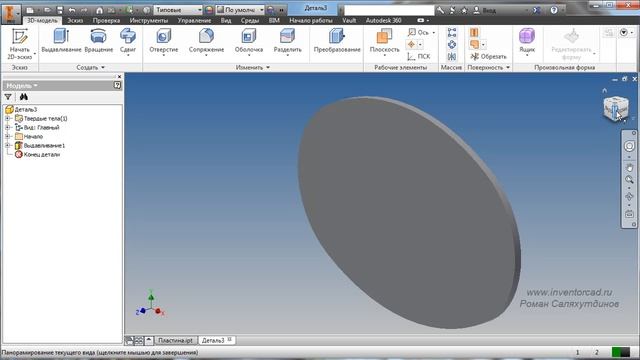Switch to the Среды ribbon tab
This screenshot has height=360, width=640.
[250, 20]
